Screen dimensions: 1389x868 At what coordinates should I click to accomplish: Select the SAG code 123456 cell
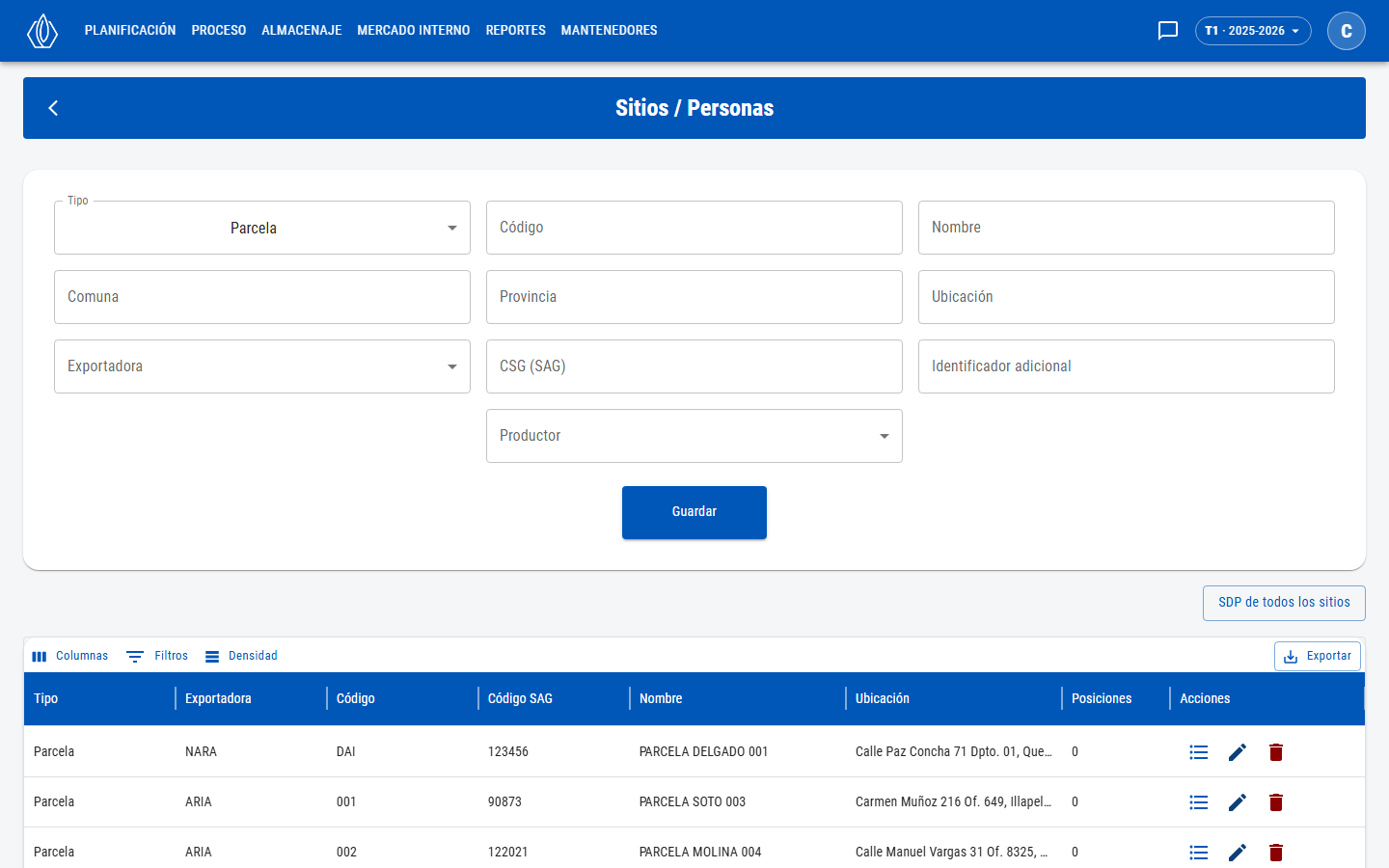click(x=554, y=752)
